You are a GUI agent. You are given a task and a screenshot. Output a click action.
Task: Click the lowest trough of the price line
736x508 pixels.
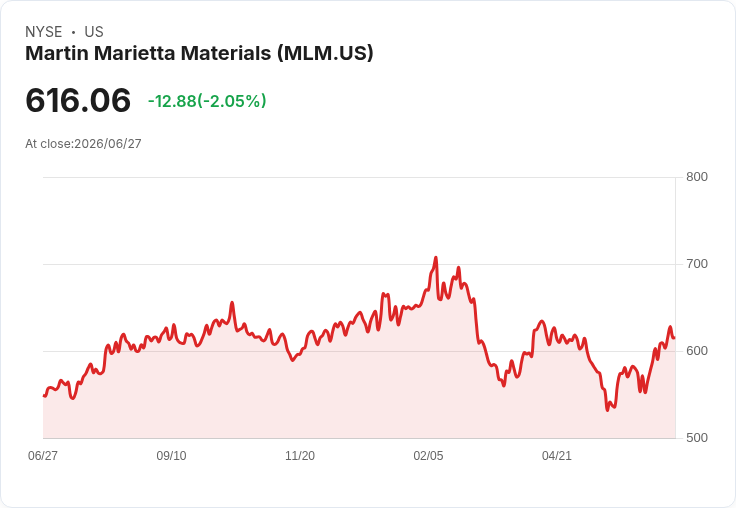pos(607,410)
